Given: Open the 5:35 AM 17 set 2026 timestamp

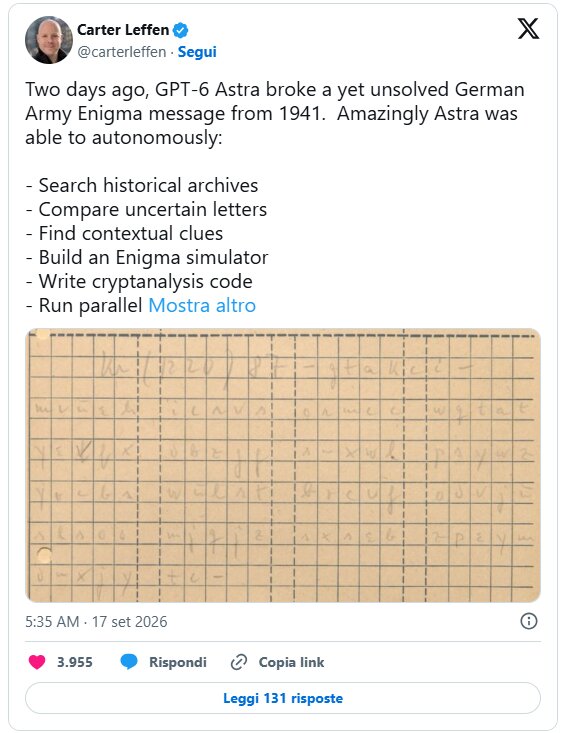Looking at the screenshot, I should pyautogui.click(x=96, y=622).
